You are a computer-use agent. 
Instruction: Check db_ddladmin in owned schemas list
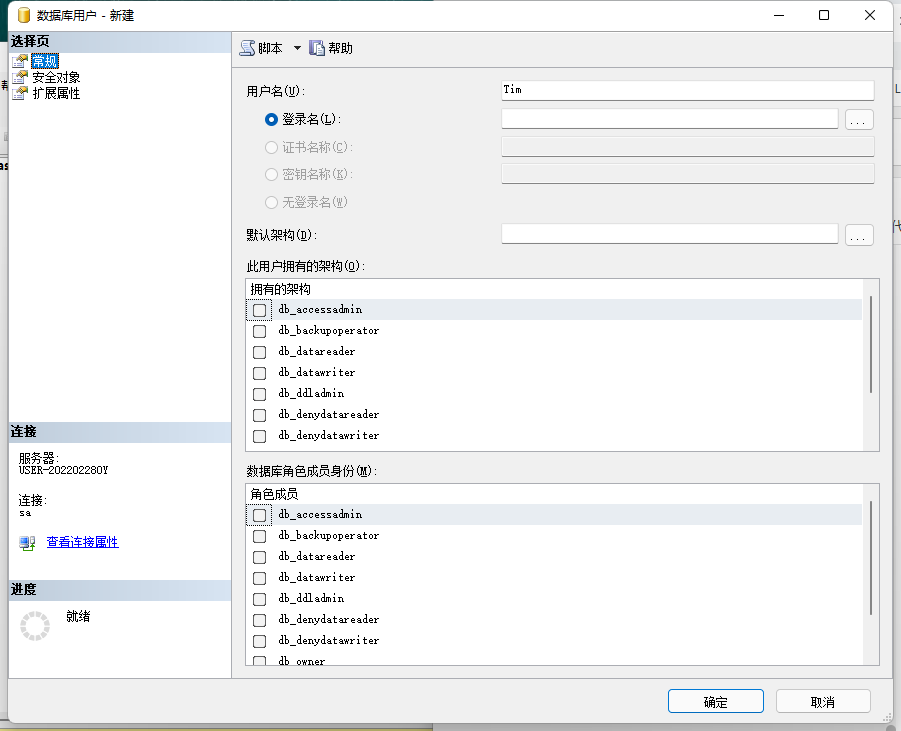260,394
